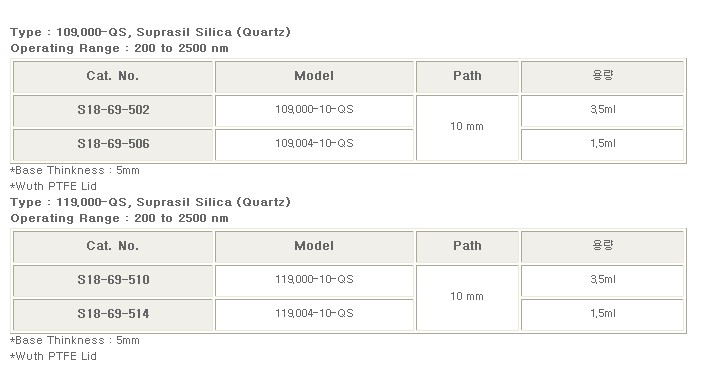The image size is (708, 391).
Task: Click the last Wuth PTFE Lid note
Action: pyautogui.click(x=53, y=356)
